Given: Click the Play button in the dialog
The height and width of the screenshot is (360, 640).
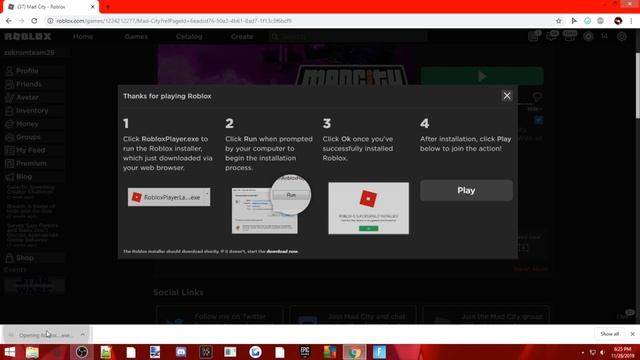Looking at the screenshot, I should pyautogui.click(x=466, y=191).
